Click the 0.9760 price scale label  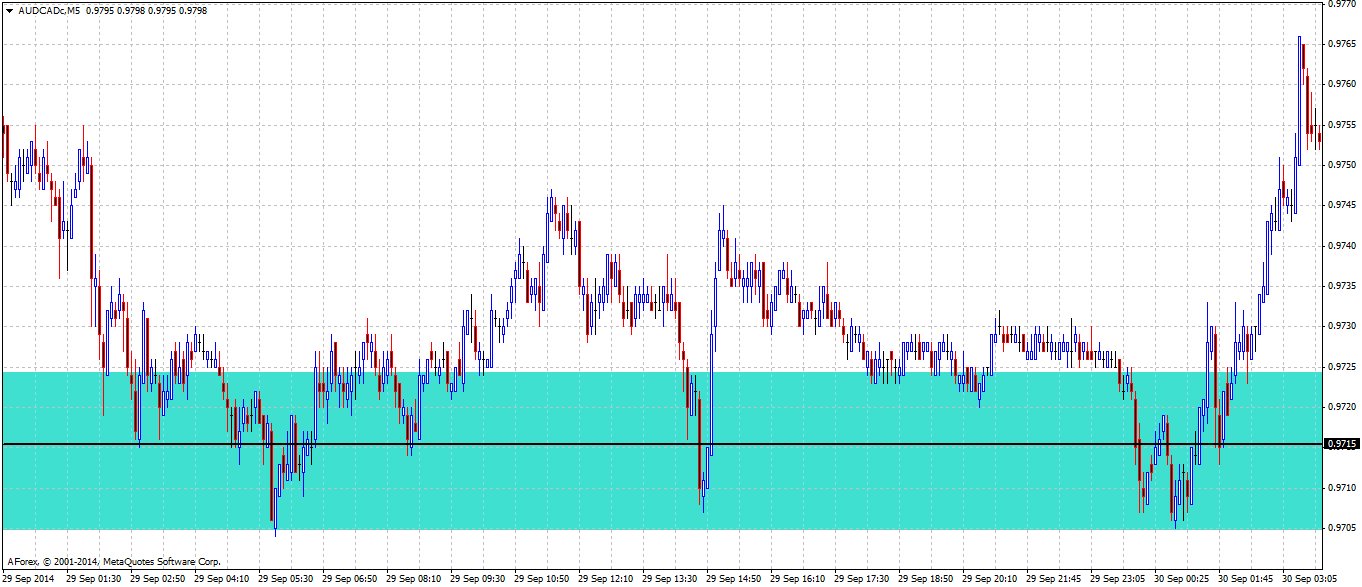pos(1341,84)
